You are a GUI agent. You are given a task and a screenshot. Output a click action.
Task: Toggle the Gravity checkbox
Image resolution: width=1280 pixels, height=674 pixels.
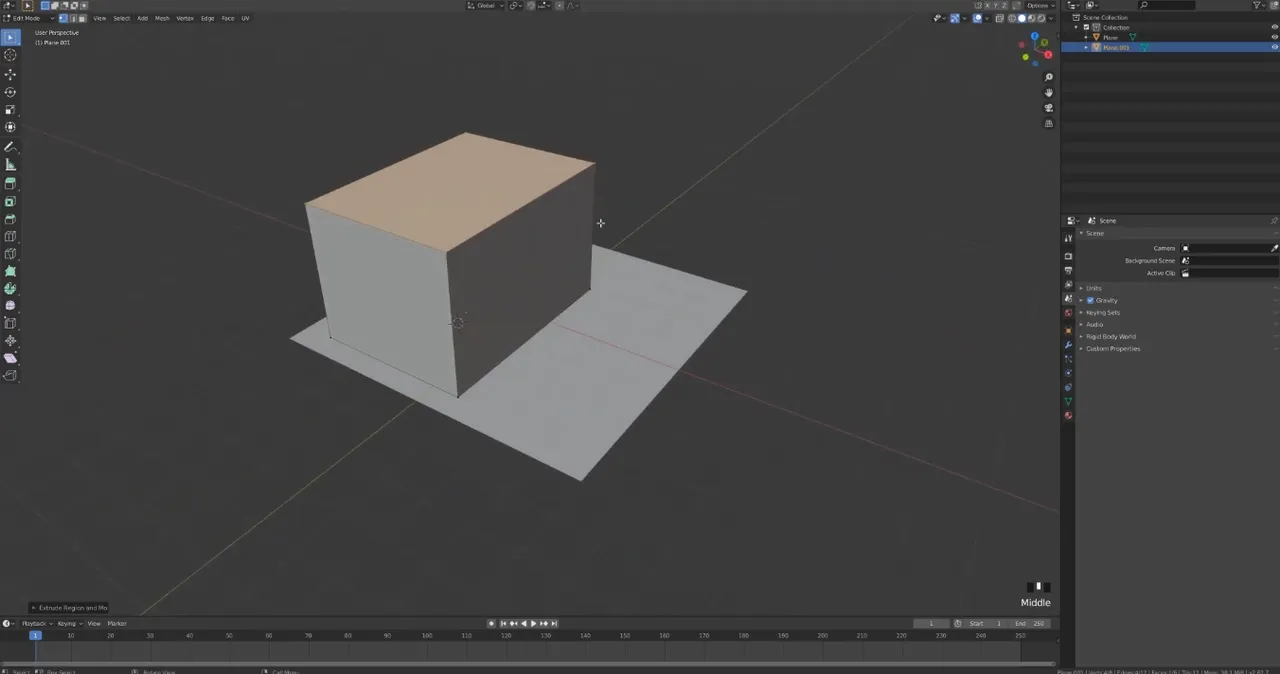pyautogui.click(x=1090, y=300)
